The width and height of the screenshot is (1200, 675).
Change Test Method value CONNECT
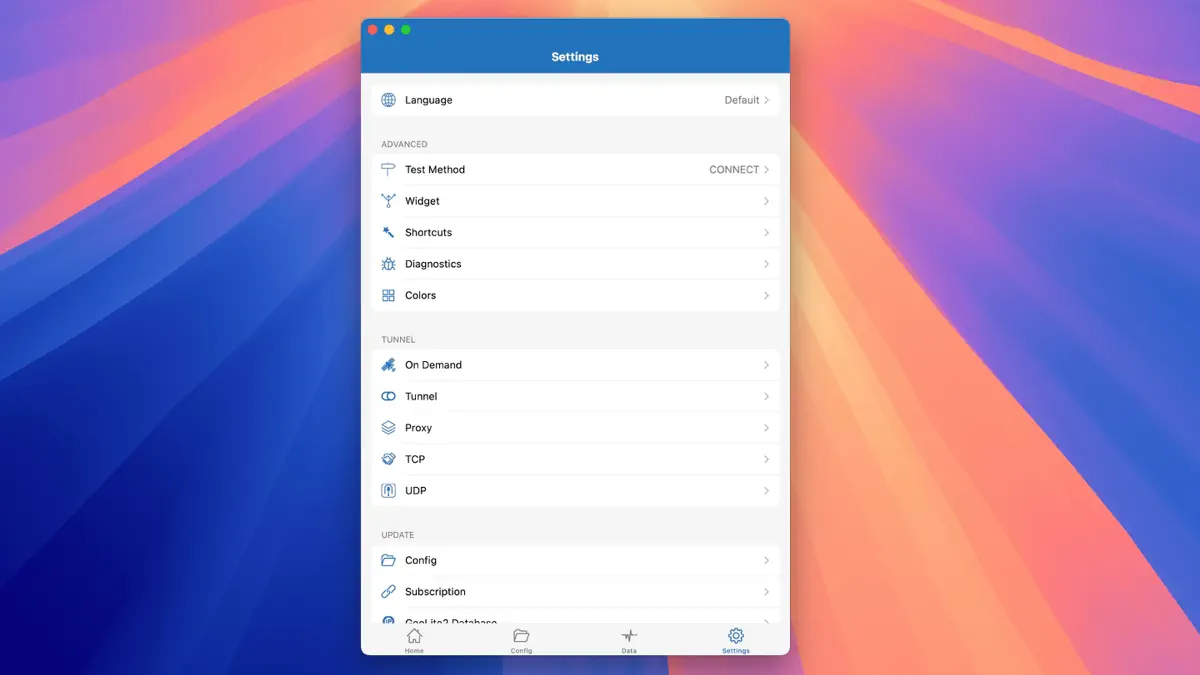click(738, 170)
